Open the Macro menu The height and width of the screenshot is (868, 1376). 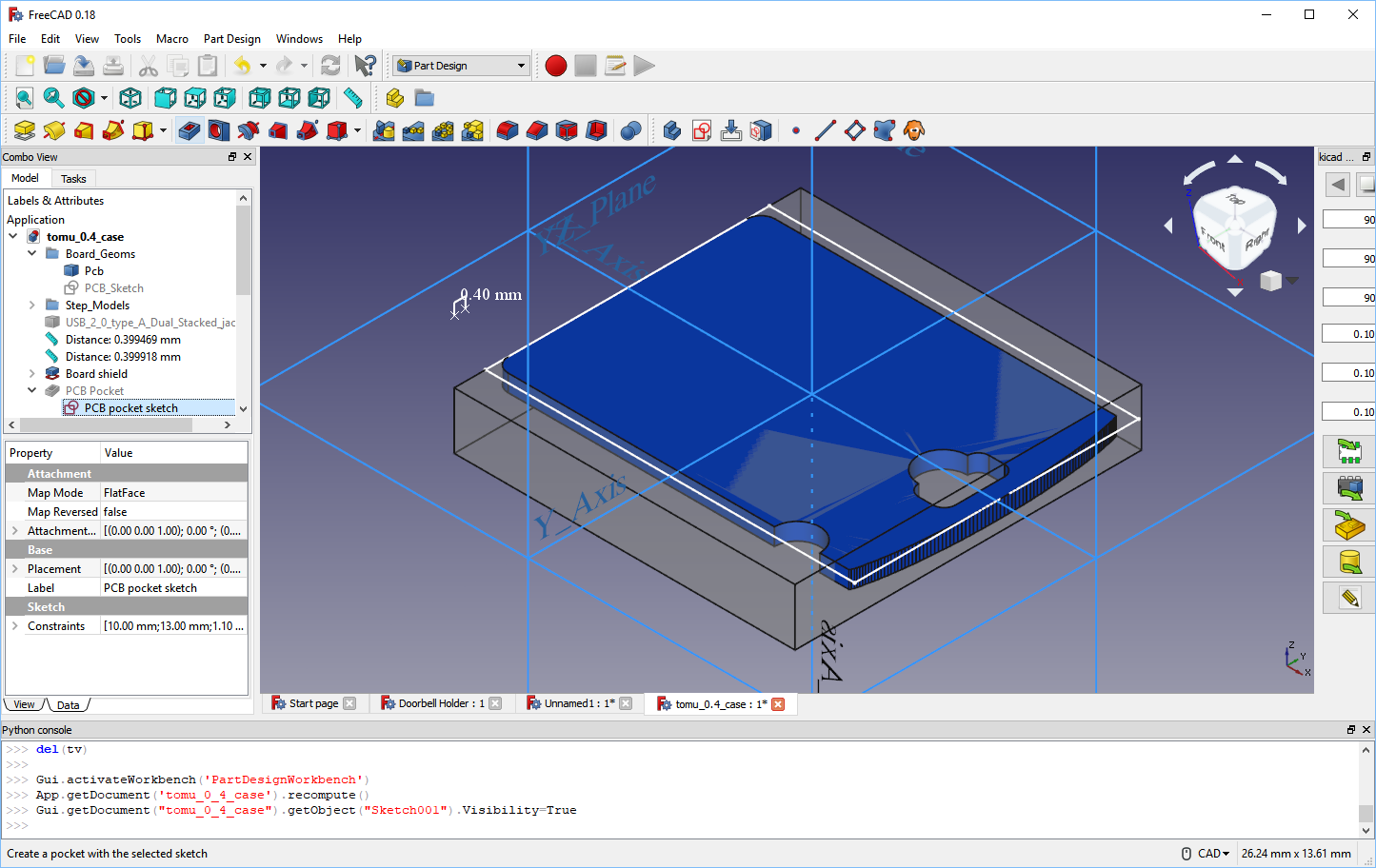171,39
